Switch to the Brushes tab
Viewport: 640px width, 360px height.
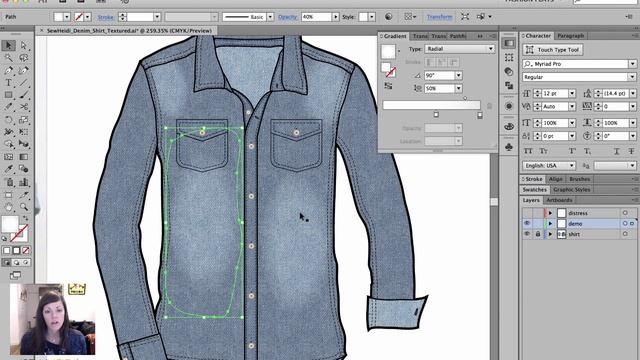[x=580, y=179]
